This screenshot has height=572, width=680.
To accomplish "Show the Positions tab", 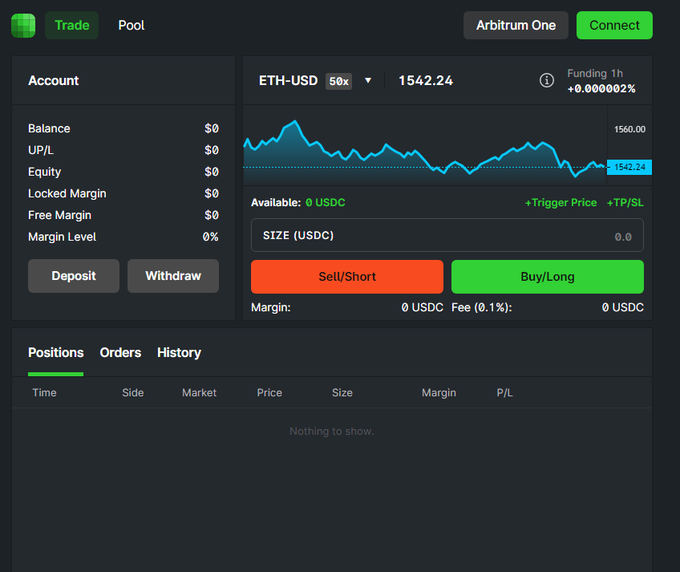I will pos(56,353).
